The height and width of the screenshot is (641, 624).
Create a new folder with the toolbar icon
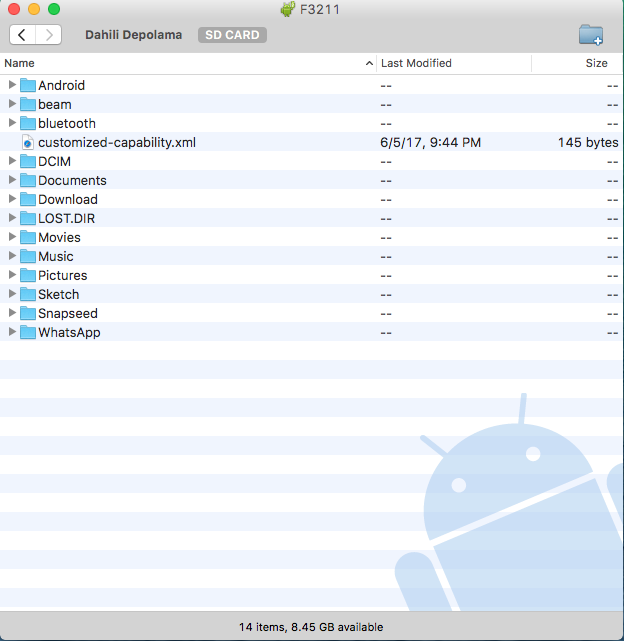591,35
